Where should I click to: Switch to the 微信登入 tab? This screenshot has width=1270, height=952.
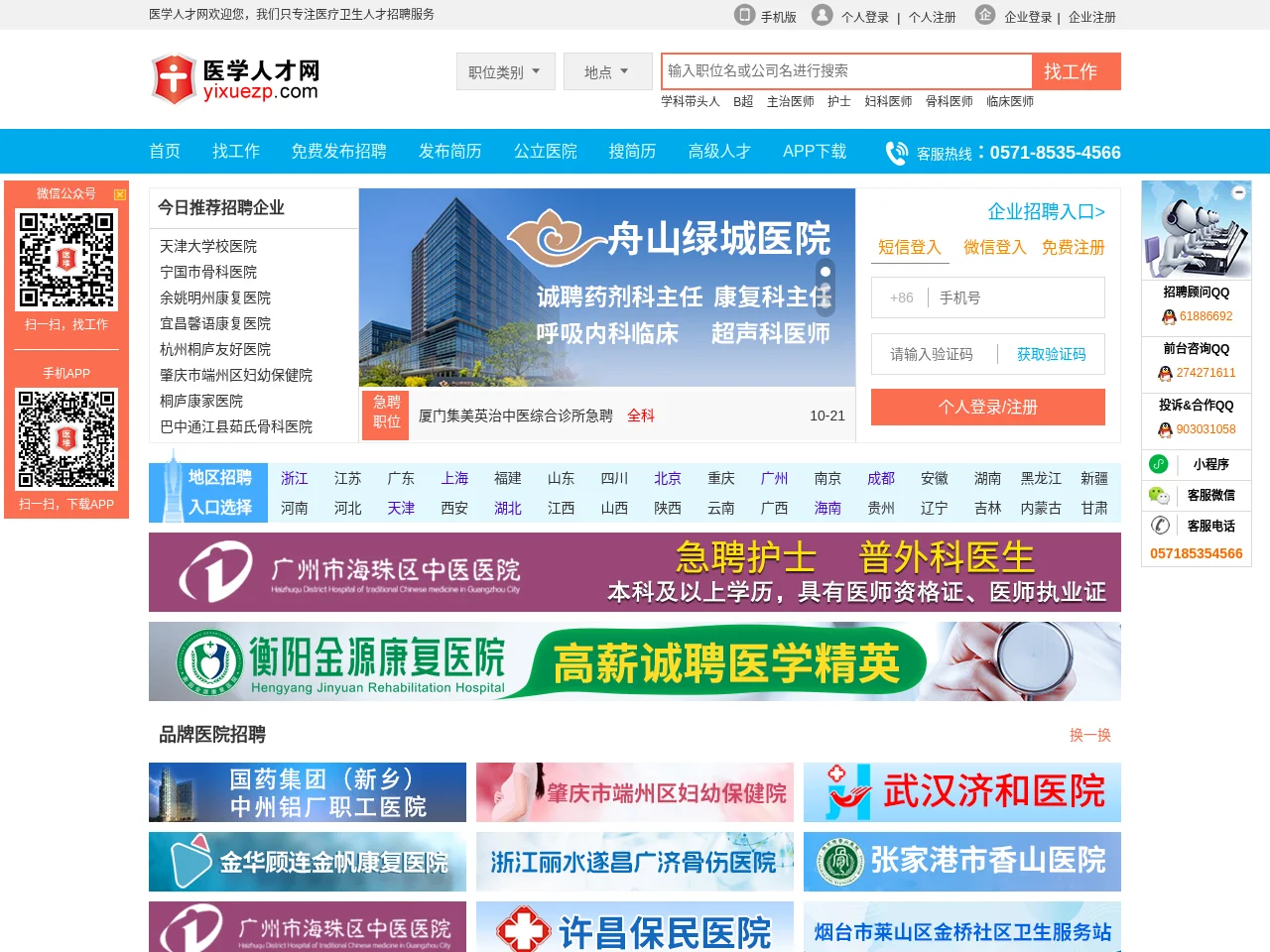click(995, 248)
